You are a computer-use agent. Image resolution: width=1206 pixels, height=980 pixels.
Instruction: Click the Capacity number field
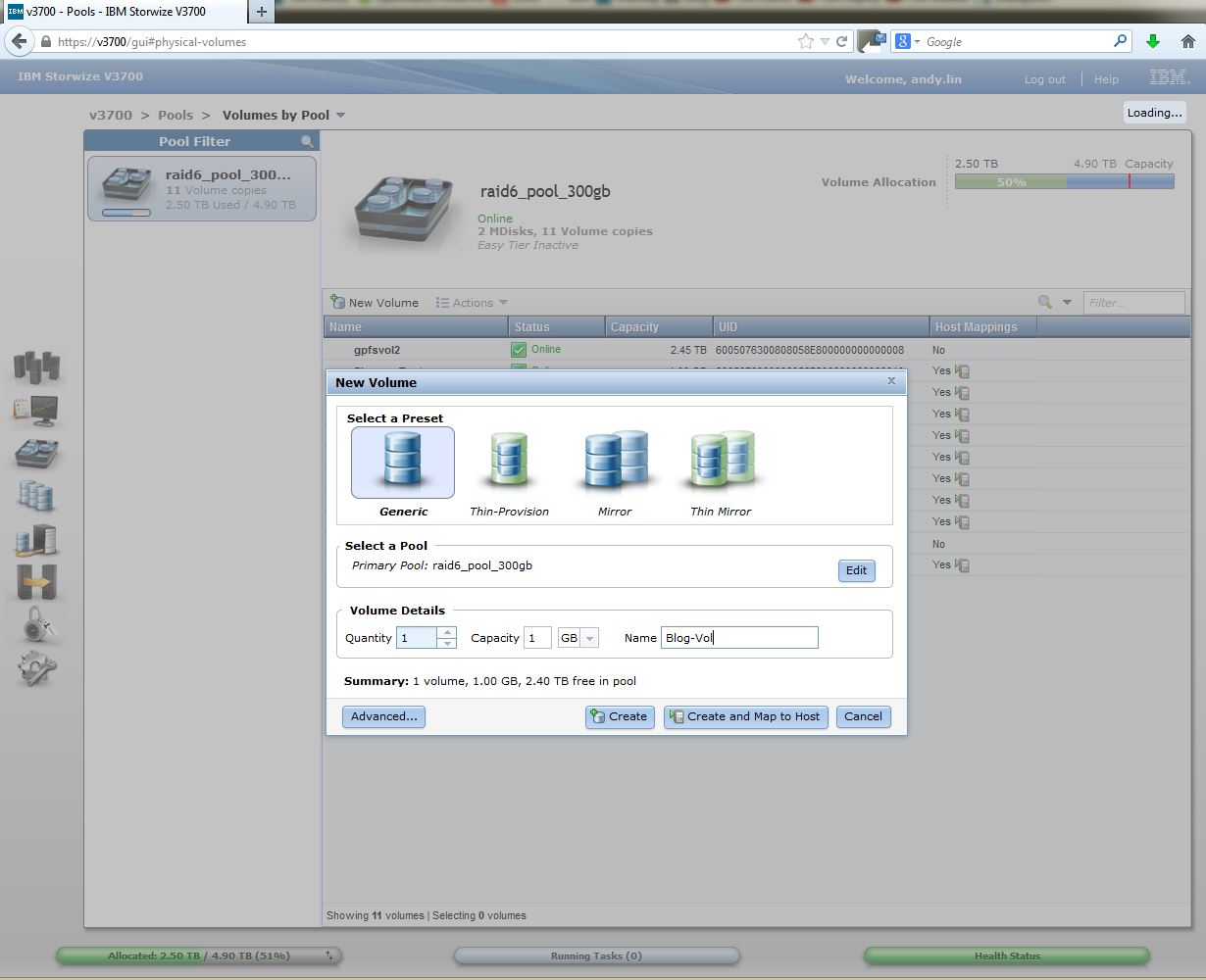tap(537, 638)
